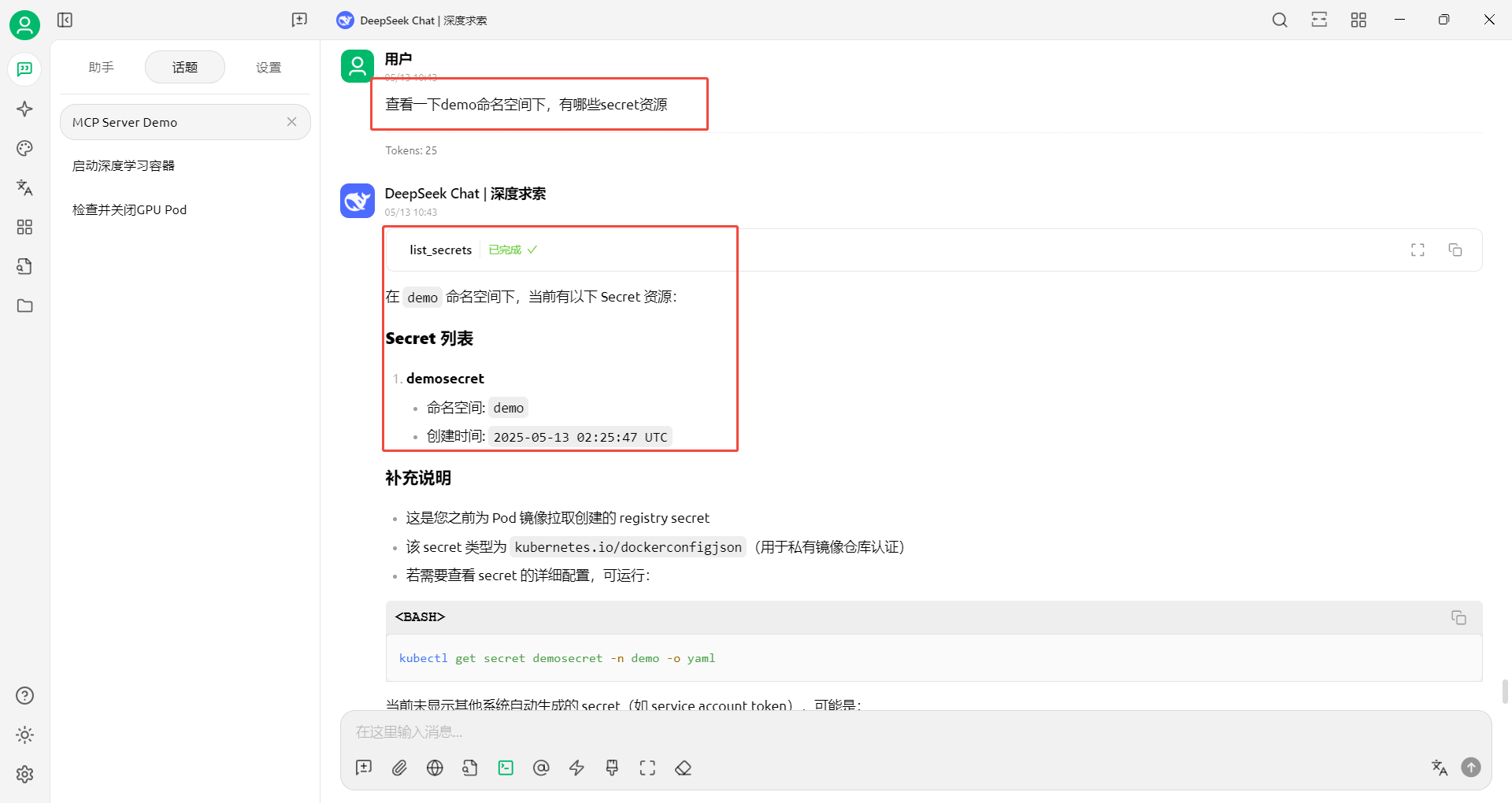Expand the list_secrets tool call result
Image resolution: width=1512 pixels, height=803 pixels.
[x=1417, y=250]
